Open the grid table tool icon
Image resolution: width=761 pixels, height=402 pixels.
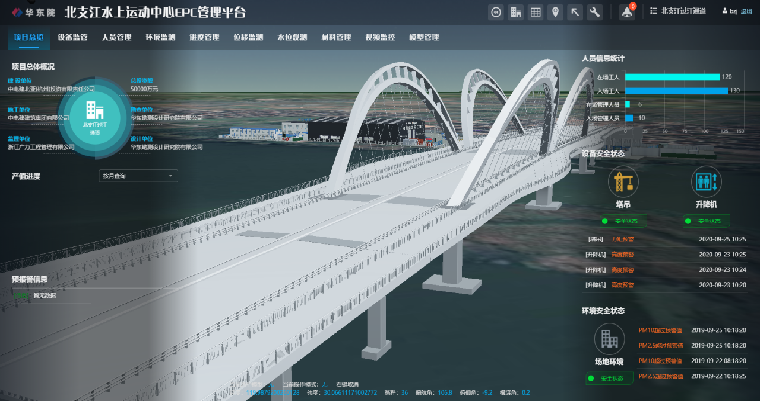click(535, 12)
